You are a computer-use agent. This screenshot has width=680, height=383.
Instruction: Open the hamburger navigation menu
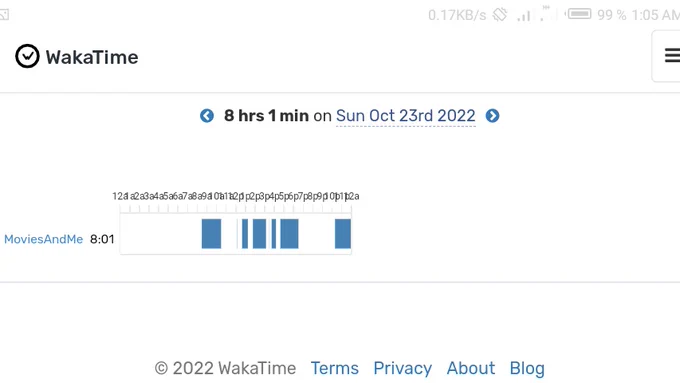(671, 56)
